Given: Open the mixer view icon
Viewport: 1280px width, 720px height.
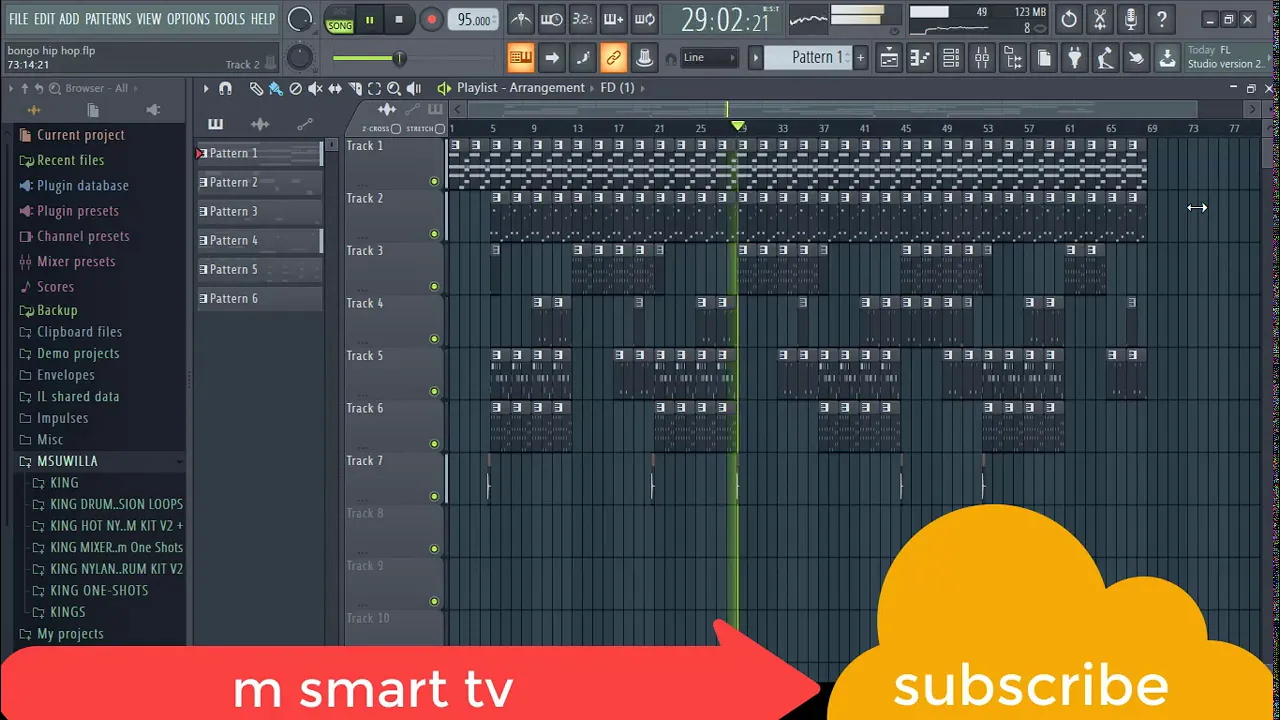Looking at the screenshot, I should pos(982,58).
